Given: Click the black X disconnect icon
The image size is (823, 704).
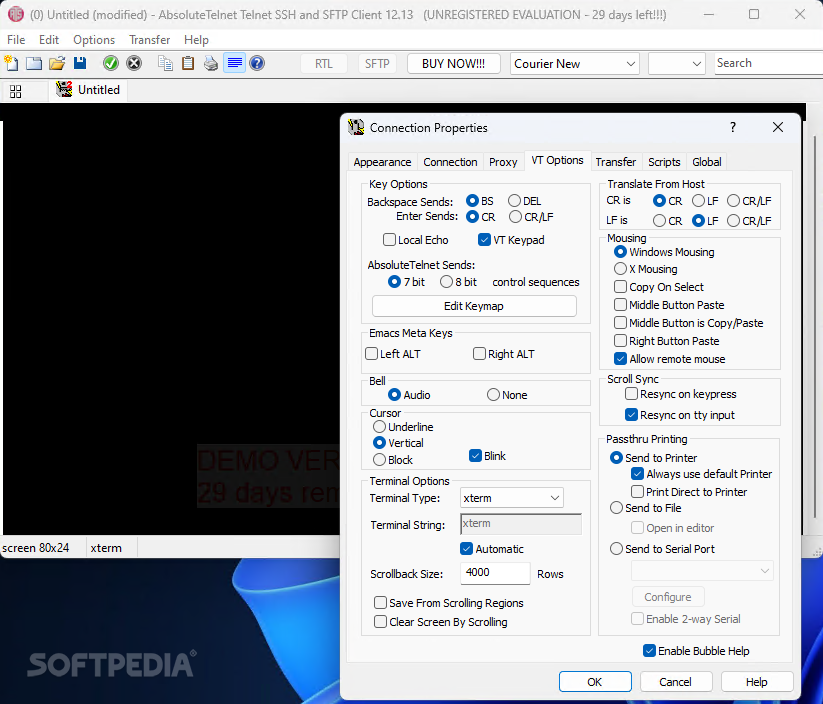Looking at the screenshot, I should point(134,64).
